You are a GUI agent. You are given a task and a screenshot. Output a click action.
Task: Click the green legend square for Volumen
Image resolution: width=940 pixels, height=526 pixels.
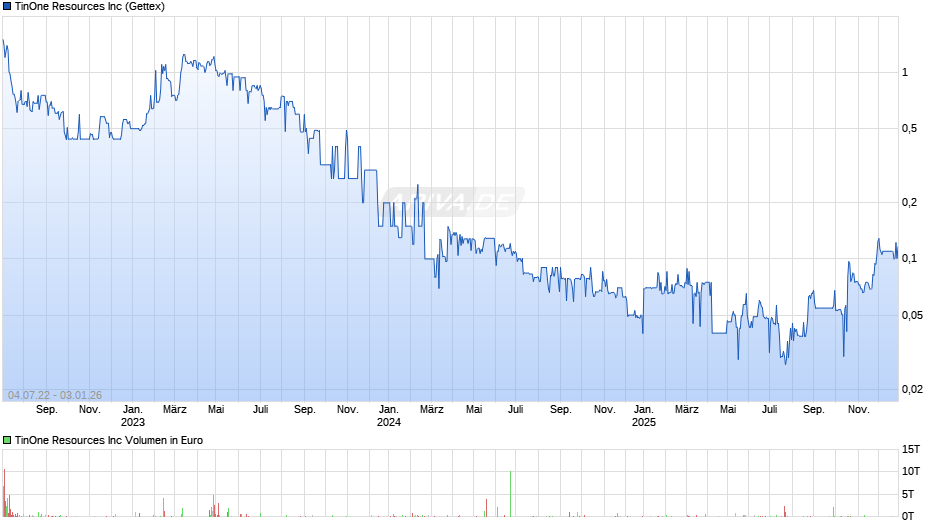coord(7,440)
